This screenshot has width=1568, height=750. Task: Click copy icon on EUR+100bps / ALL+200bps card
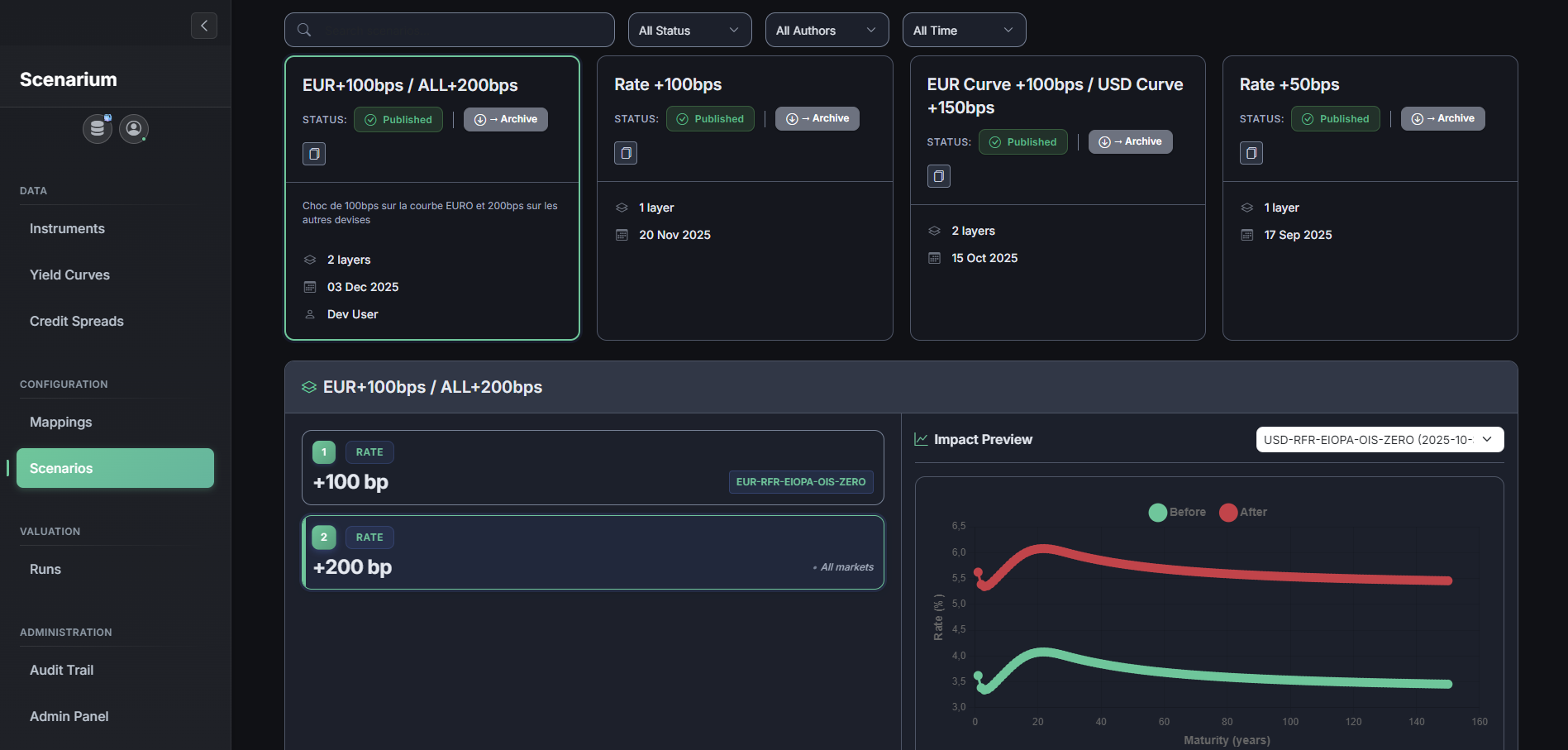314,154
